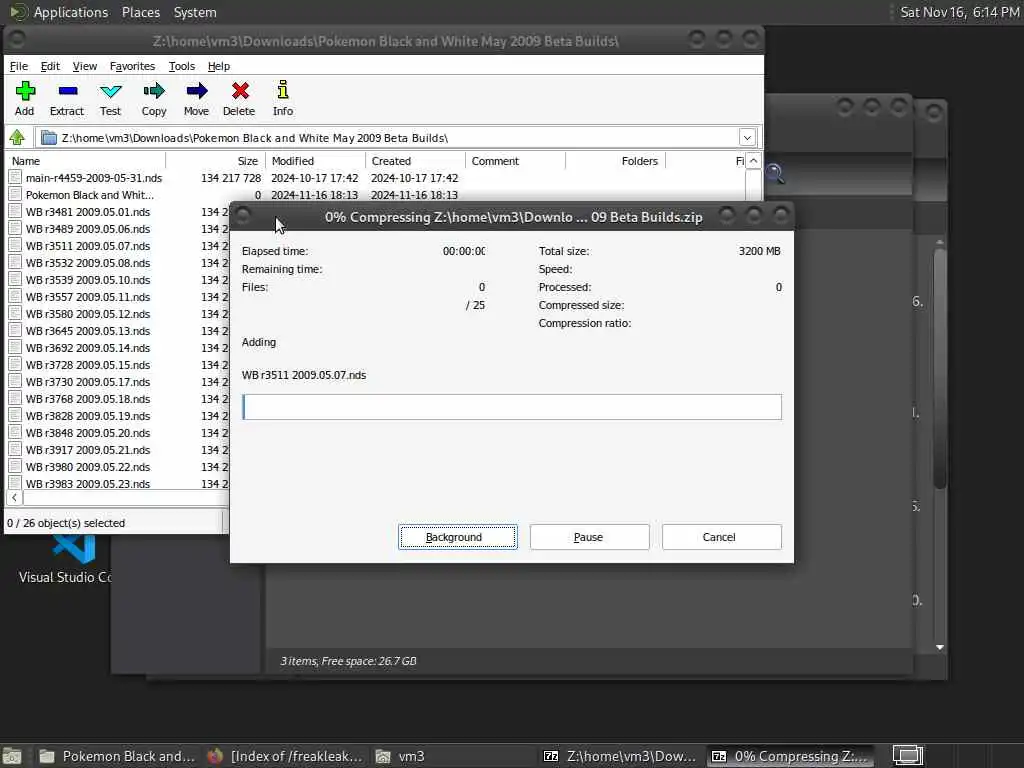Click the magnifier search icon in background window

pyautogui.click(x=775, y=174)
